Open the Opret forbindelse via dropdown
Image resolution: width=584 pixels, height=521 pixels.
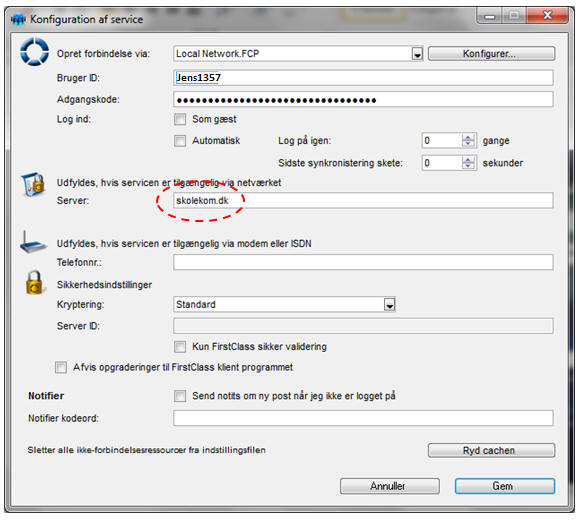(x=417, y=54)
